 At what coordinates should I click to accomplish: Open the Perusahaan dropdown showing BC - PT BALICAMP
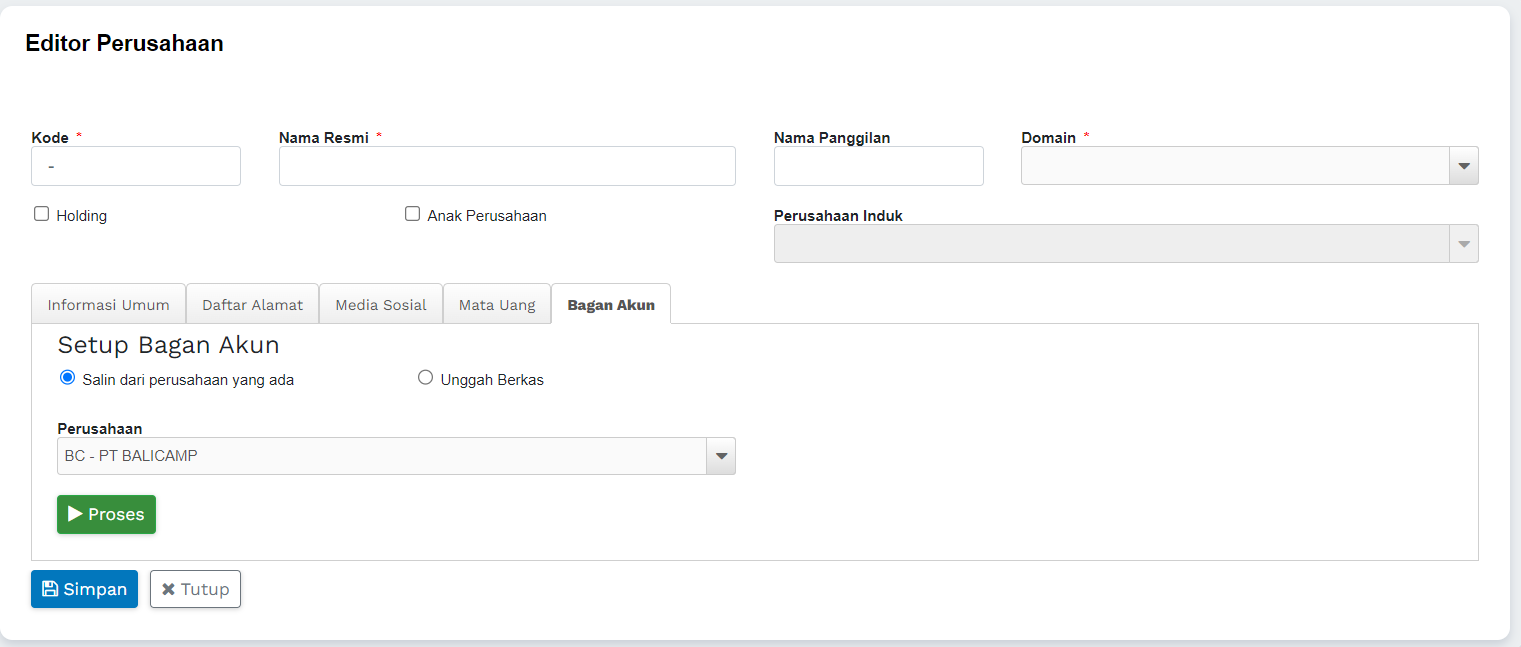(720, 456)
